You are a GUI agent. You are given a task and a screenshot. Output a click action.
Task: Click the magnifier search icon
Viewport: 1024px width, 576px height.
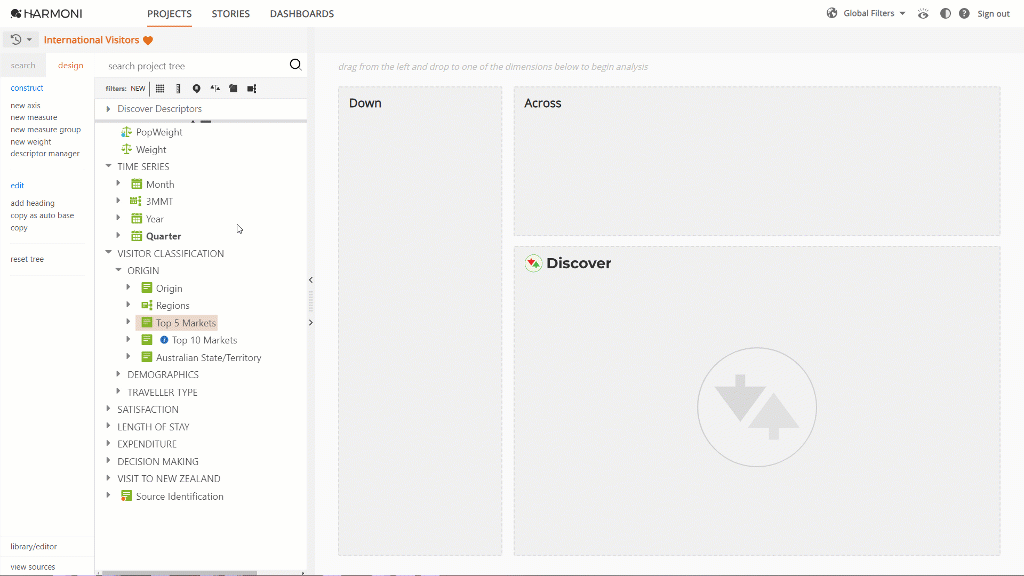(x=295, y=64)
